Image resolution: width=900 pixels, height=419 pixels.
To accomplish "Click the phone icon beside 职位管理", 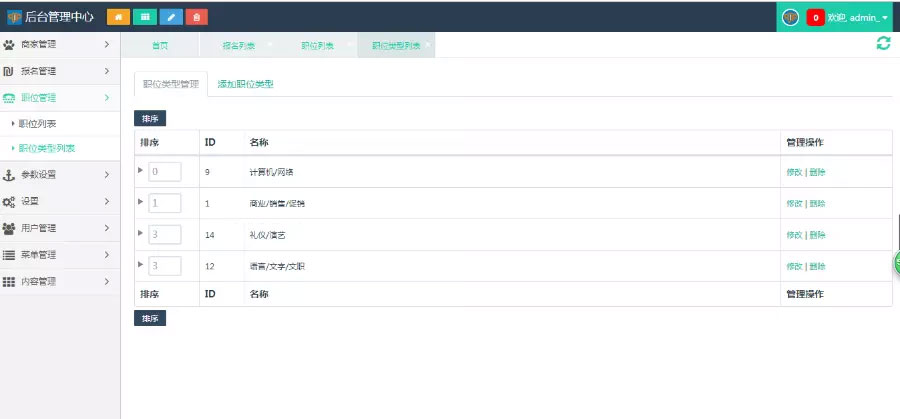I will (9, 98).
